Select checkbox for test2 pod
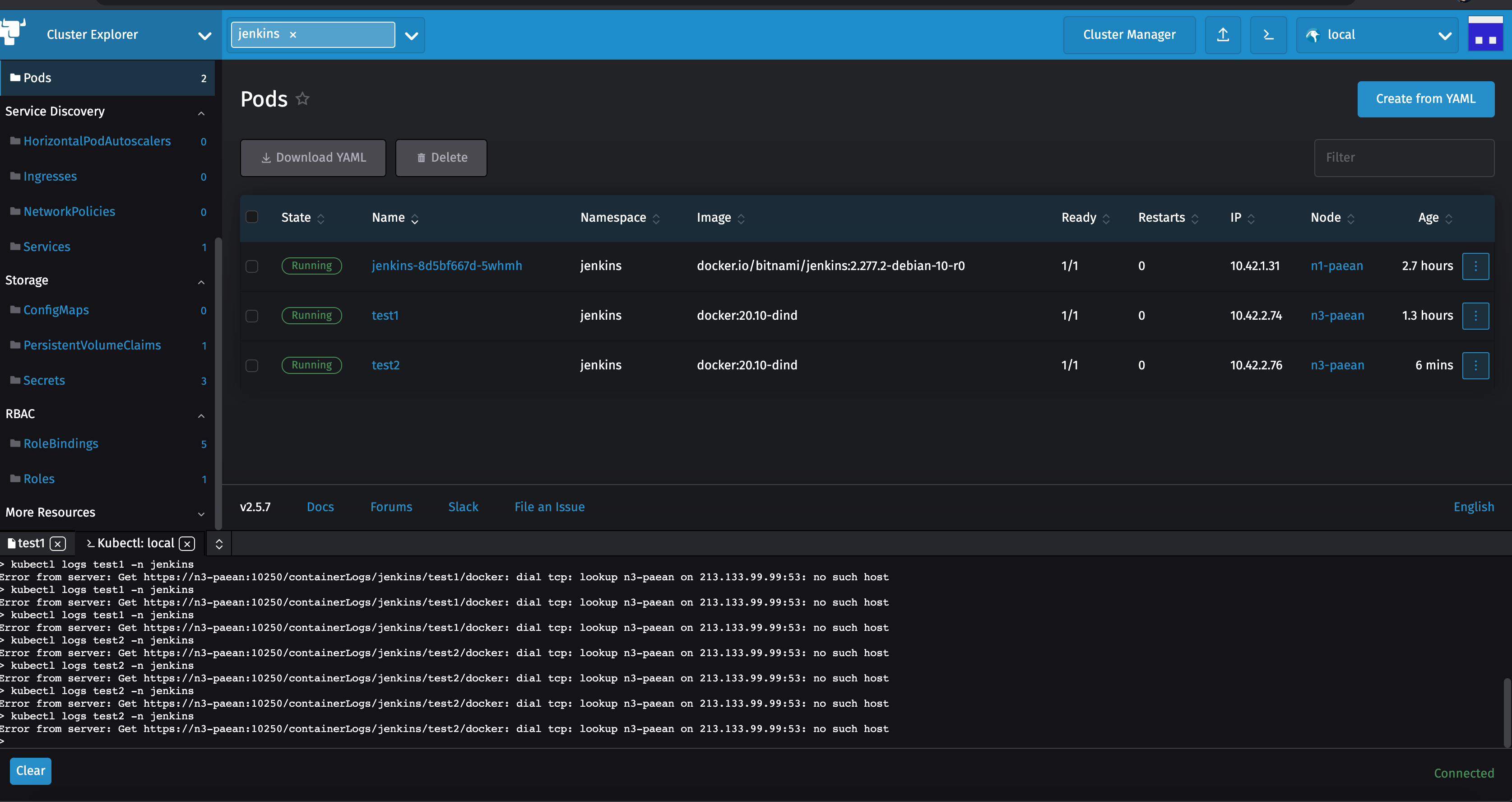1512x802 pixels. click(252, 365)
